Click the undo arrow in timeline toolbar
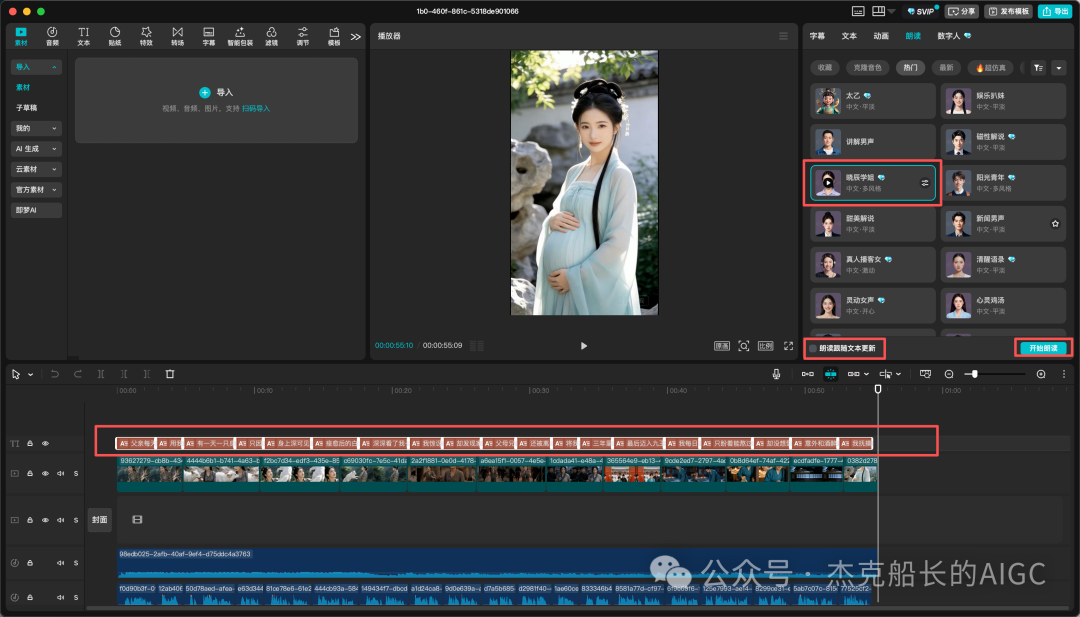Image resolution: width=1080 pixels, height=617 pixels. [55, 374]
